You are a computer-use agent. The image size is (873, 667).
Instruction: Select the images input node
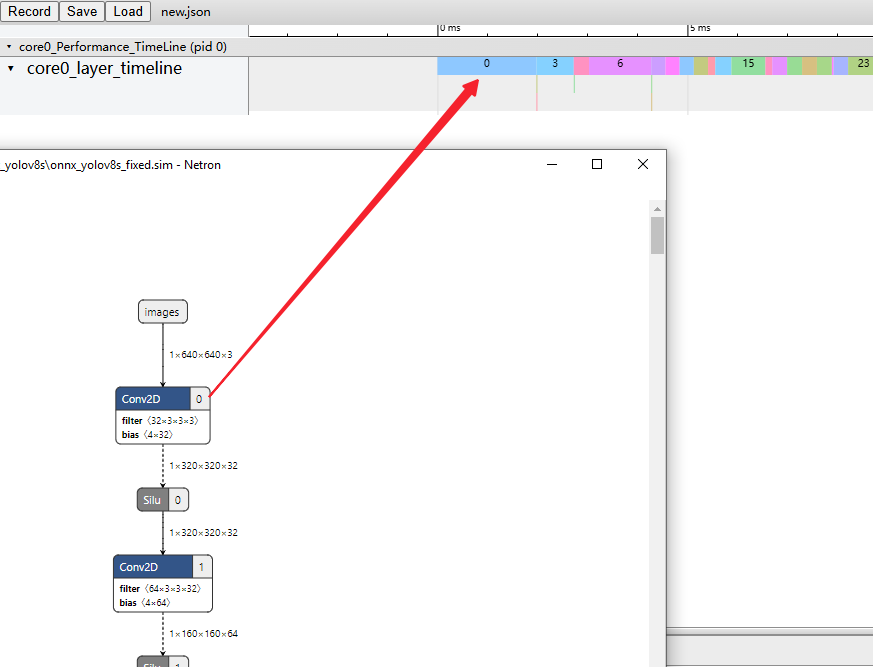(x=162, y=312)
